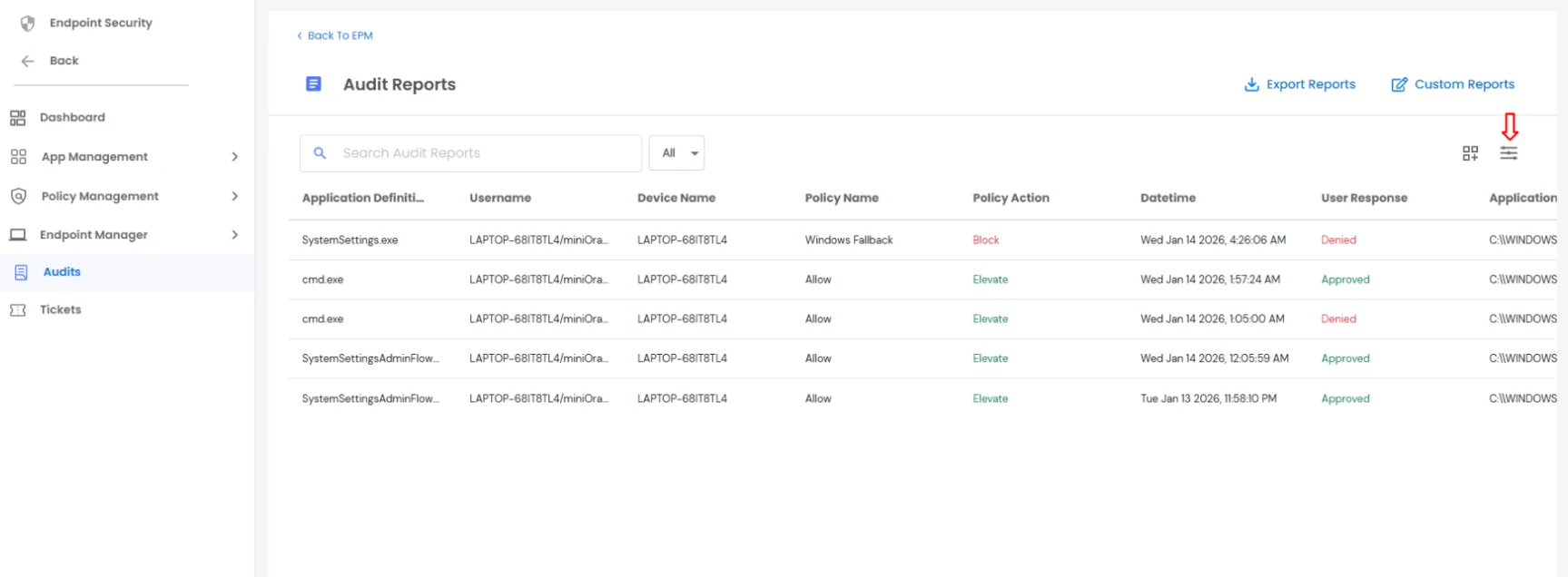Sort by User Response column header
This screenshot has width=1568, height=577.
click(1364, 198)
